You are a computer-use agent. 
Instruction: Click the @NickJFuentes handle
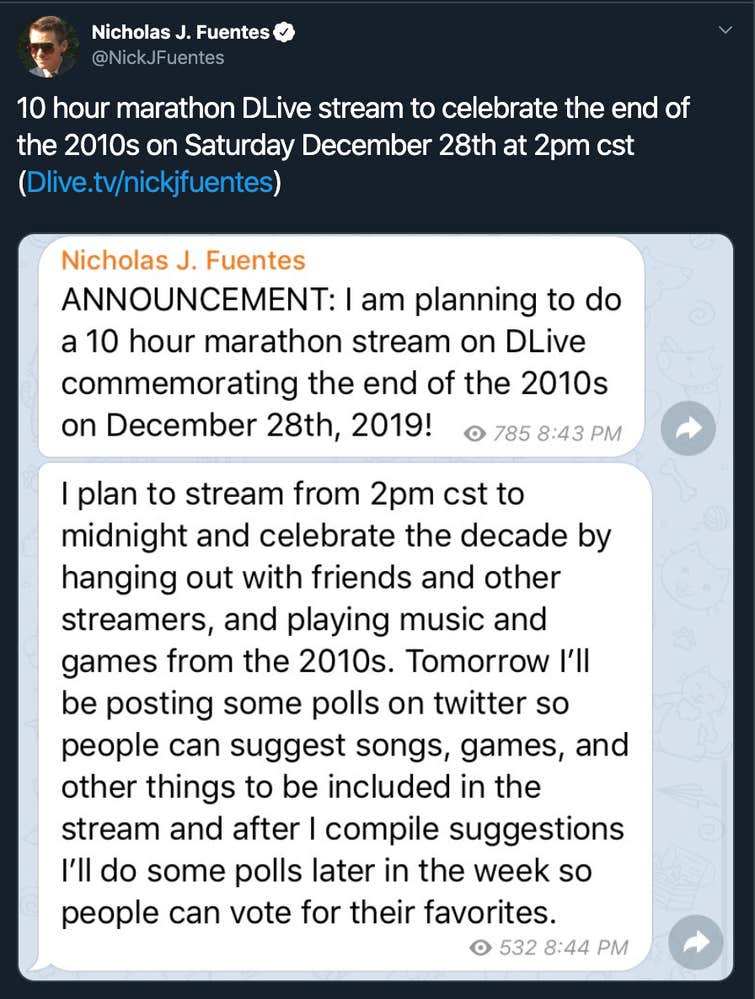click(157, 58)
